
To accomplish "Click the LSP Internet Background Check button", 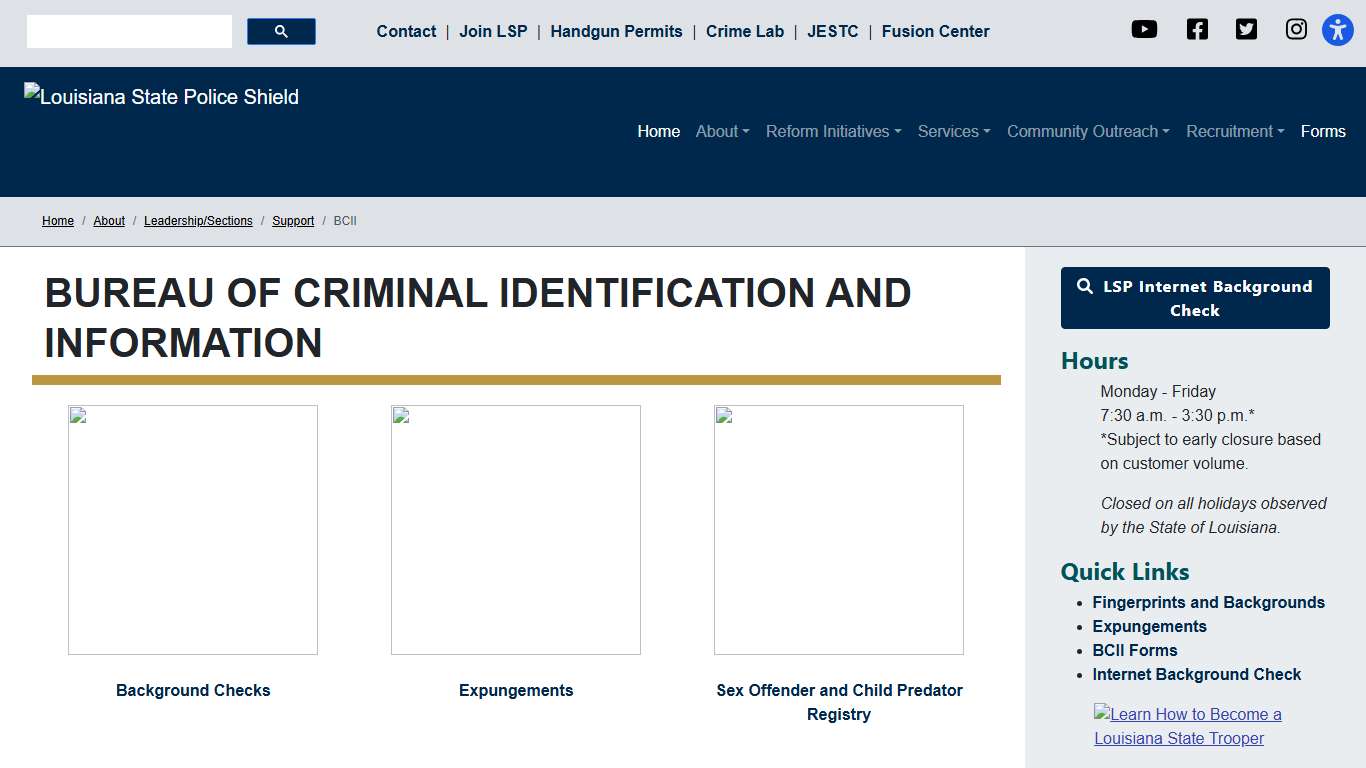I will tap(1195, 298).
